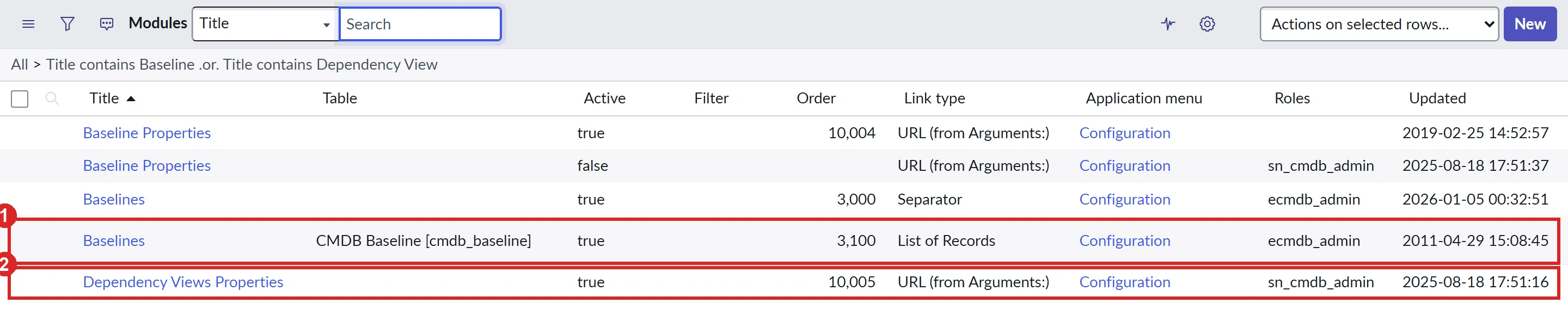
Task: Sort by Title column ascending arrow
Action: tap(130, 98)
